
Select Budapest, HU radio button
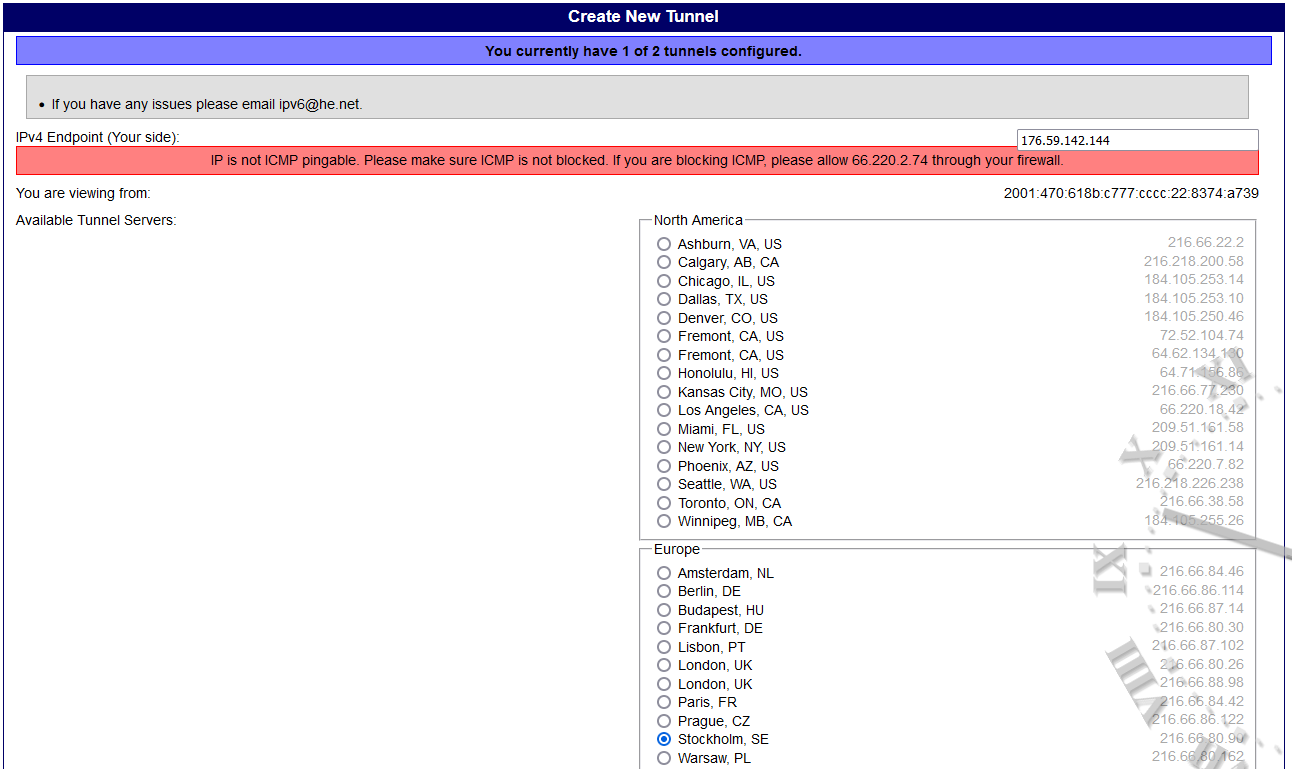click(664, 610)
